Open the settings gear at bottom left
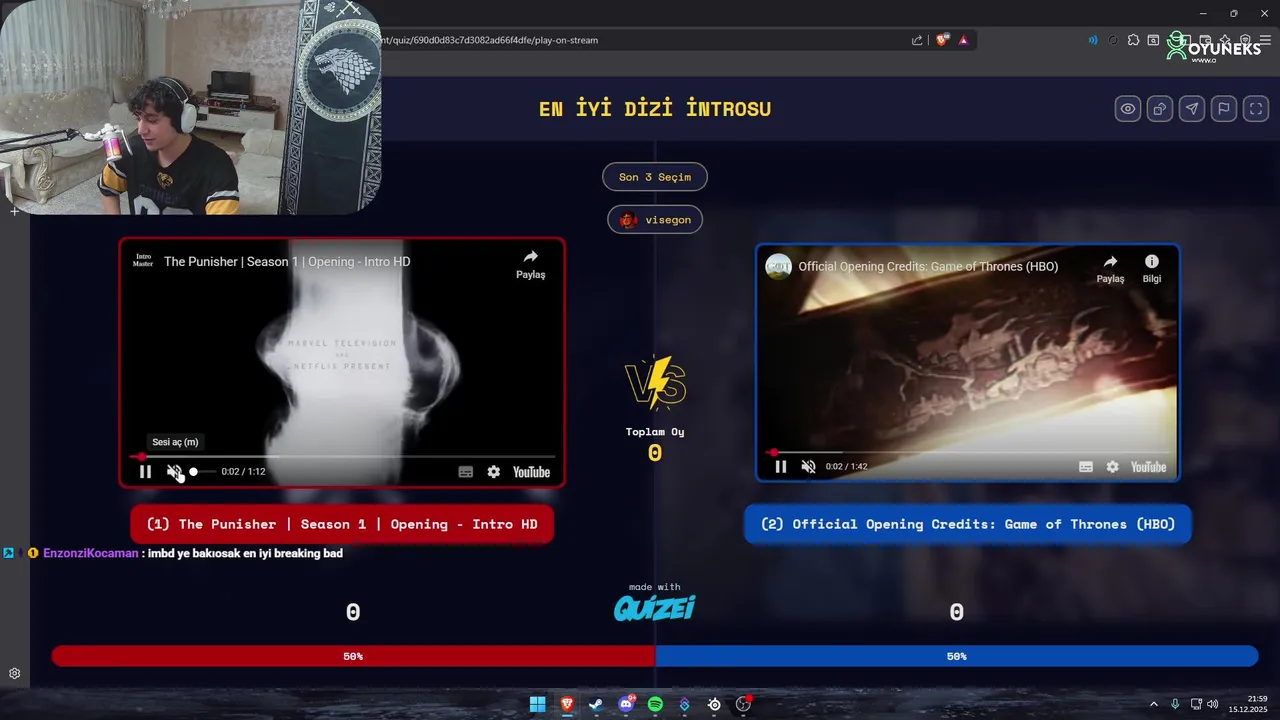1280x720 pixels. [14, 674]
